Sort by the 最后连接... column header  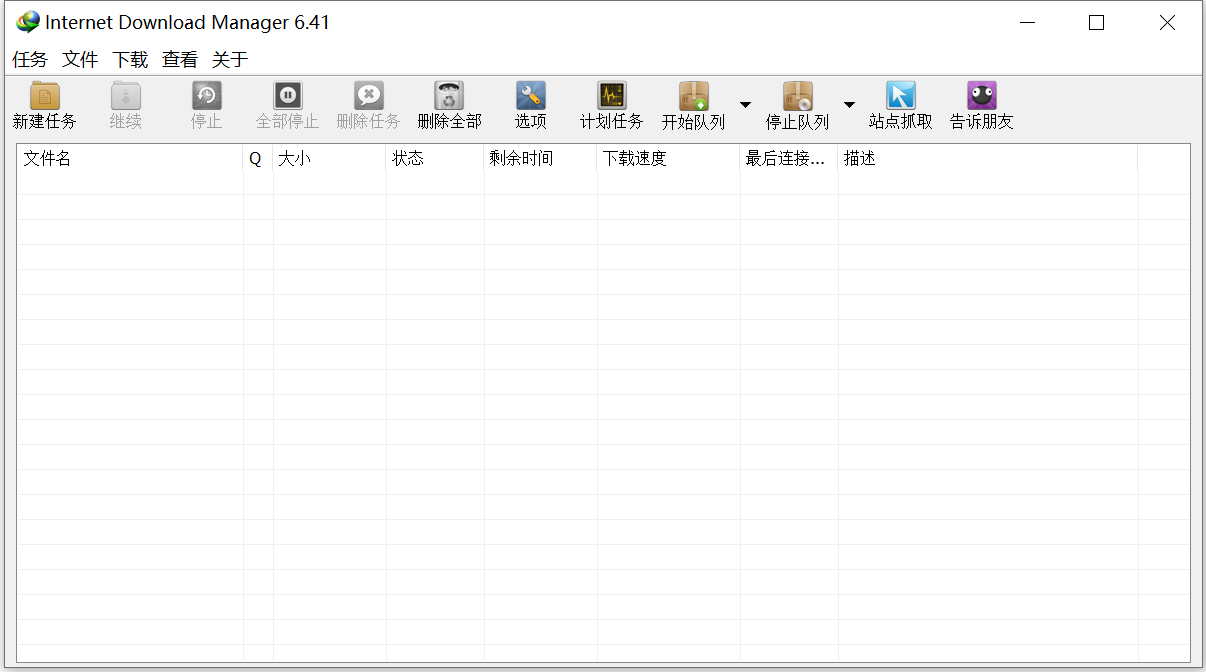[789, 158]
